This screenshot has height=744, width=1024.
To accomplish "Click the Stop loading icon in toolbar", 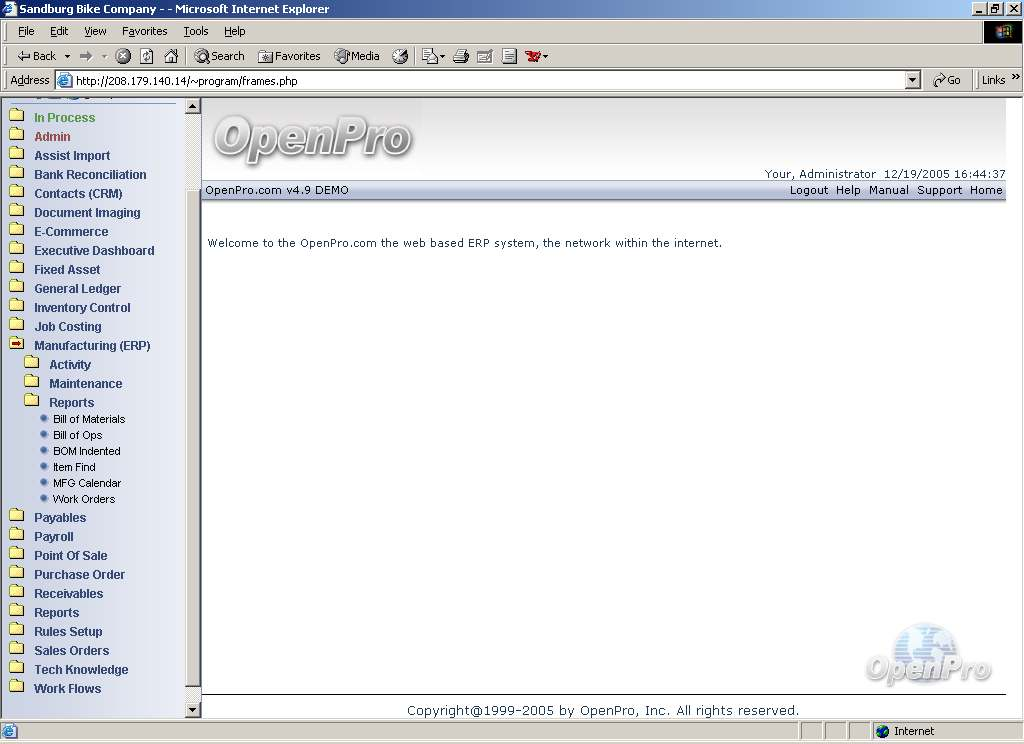I will [x=123, y=56].
